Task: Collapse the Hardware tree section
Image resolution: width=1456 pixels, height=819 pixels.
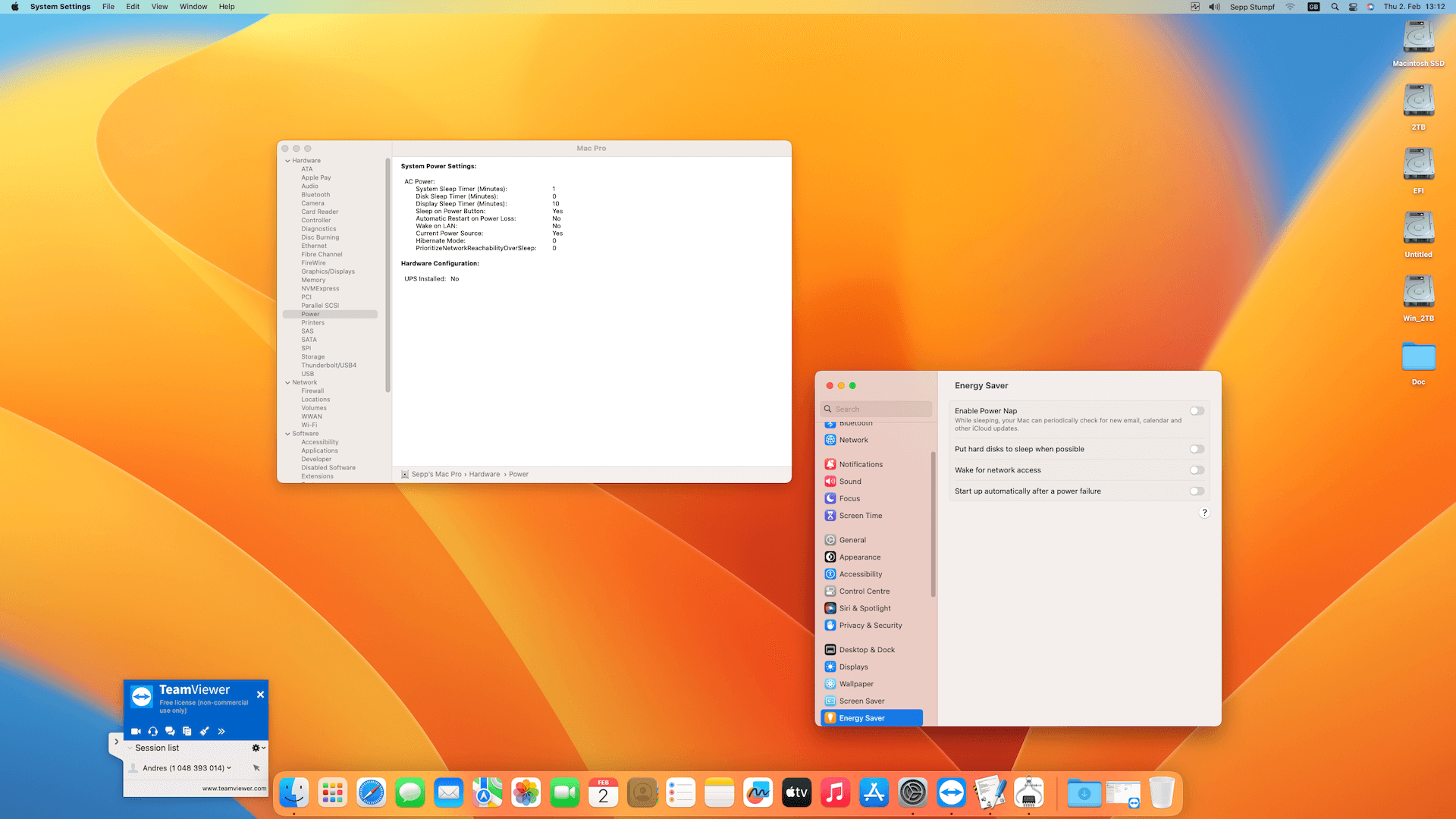Action: (x=287, y=161)
